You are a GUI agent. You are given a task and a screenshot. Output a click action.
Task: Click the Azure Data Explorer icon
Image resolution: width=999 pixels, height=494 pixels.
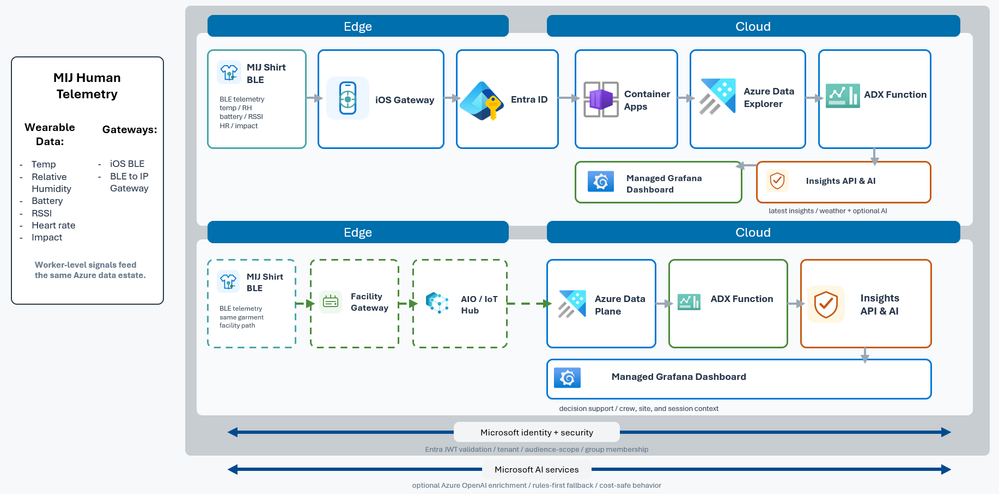[x=718, y=96]
